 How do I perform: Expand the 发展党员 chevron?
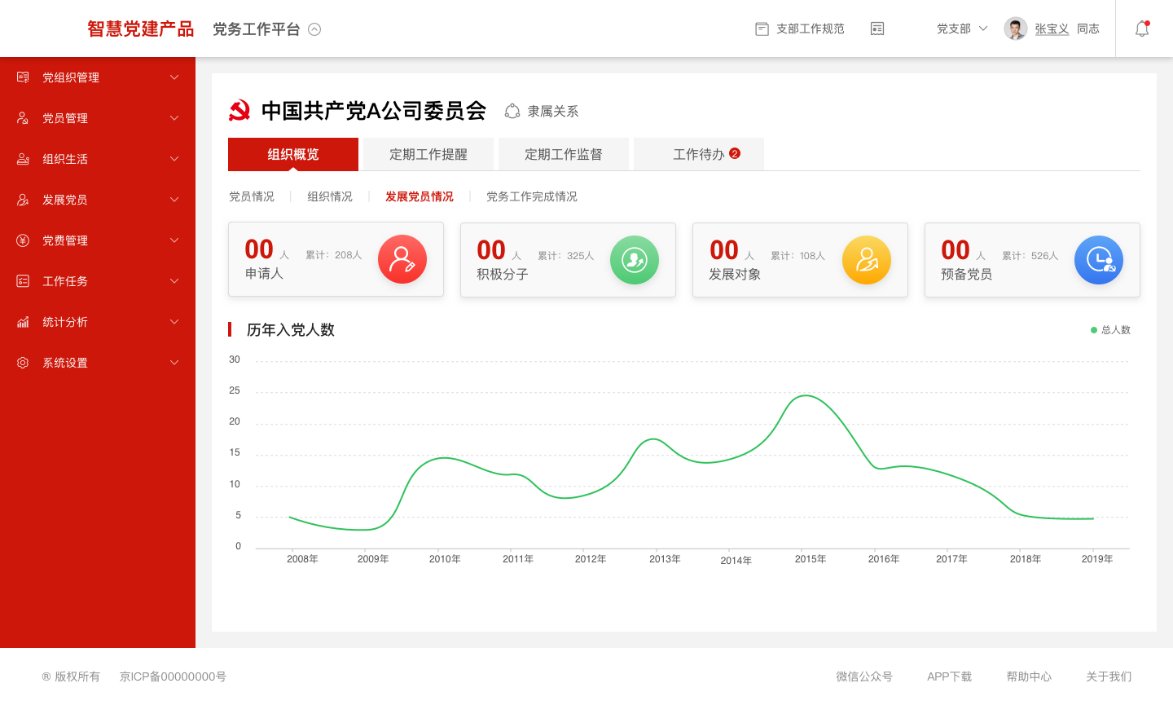(174, 199)
